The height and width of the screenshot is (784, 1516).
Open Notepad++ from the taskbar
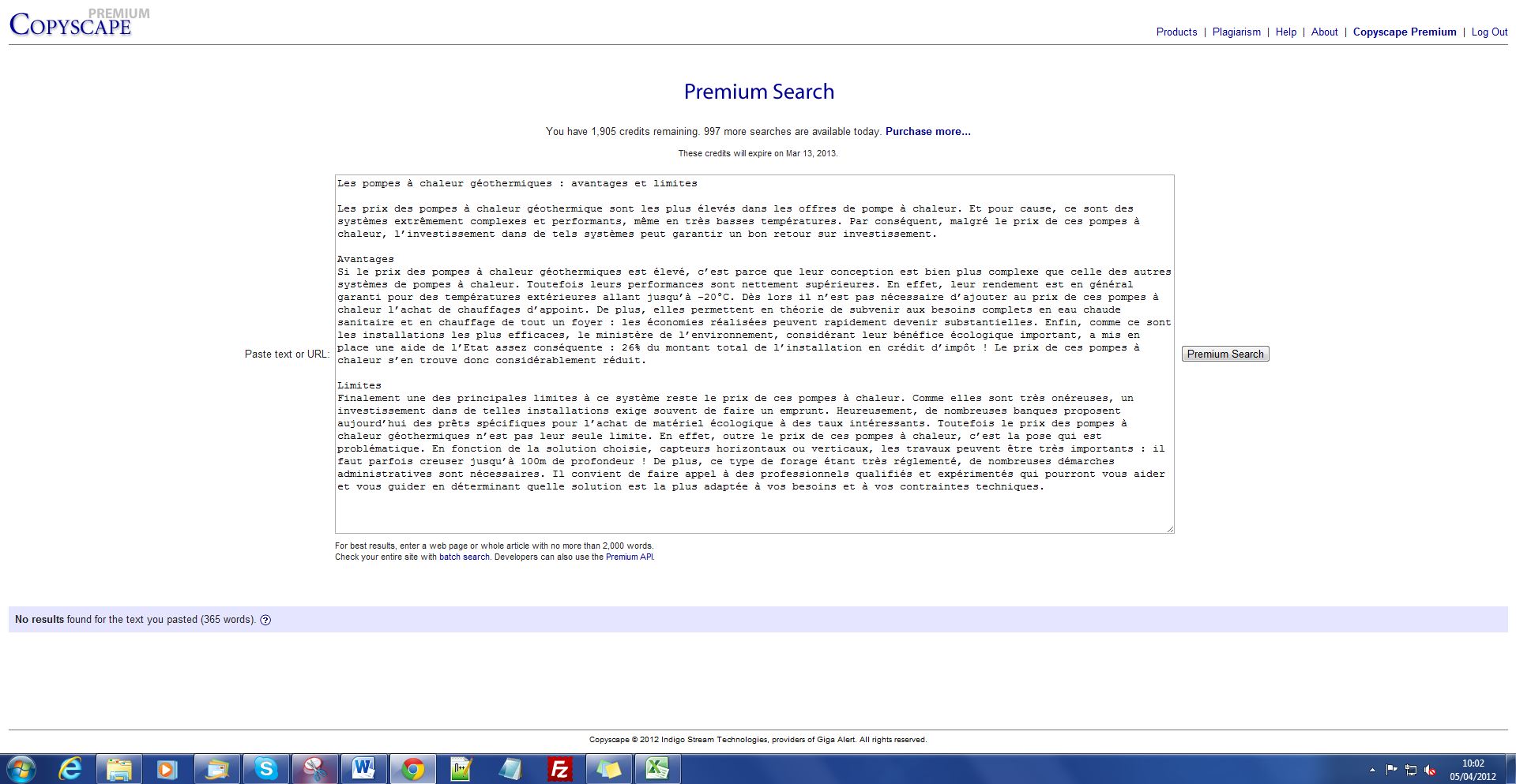(461, 769)
